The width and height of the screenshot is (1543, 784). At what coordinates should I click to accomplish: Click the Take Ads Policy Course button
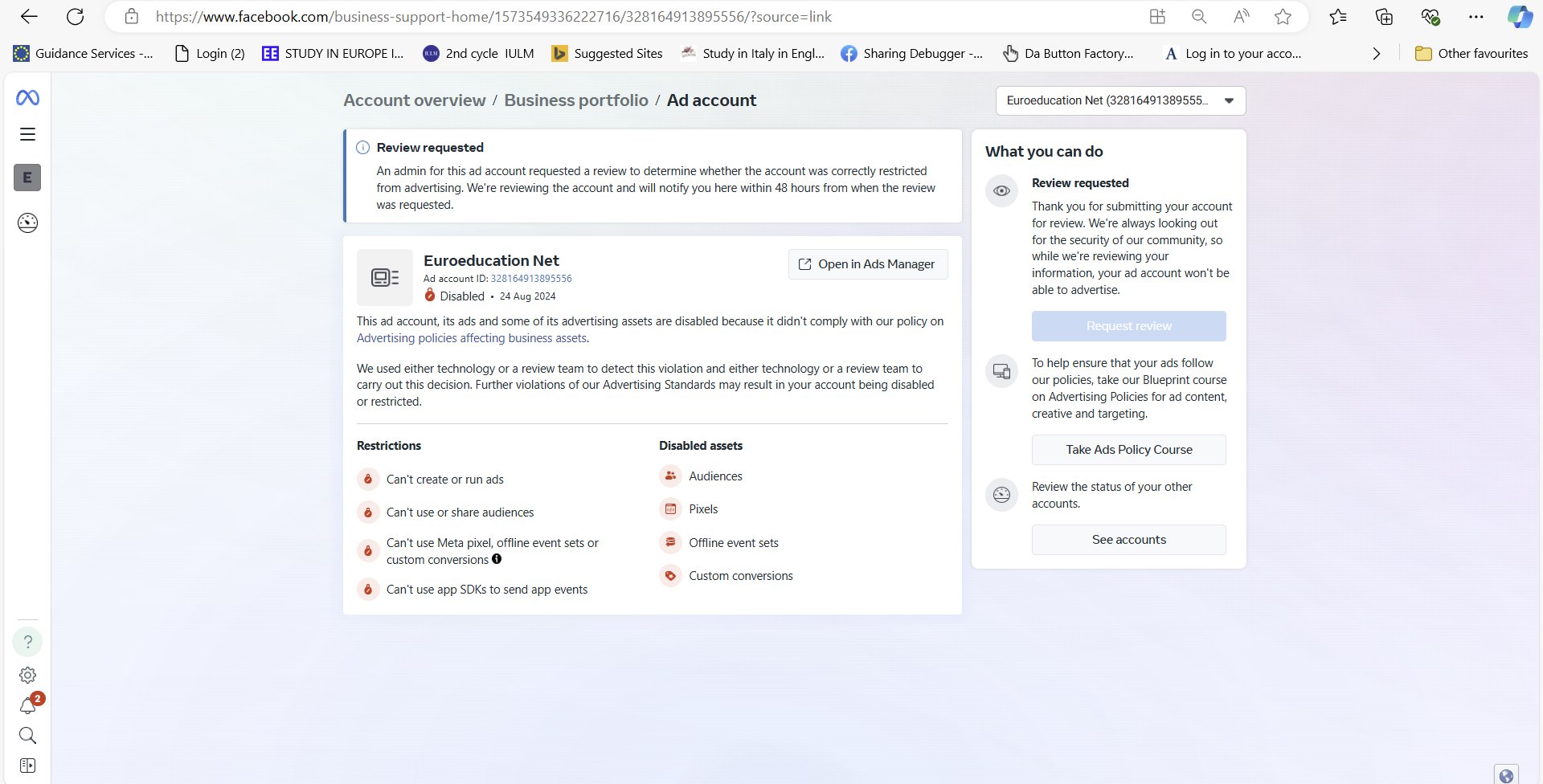1128,450
